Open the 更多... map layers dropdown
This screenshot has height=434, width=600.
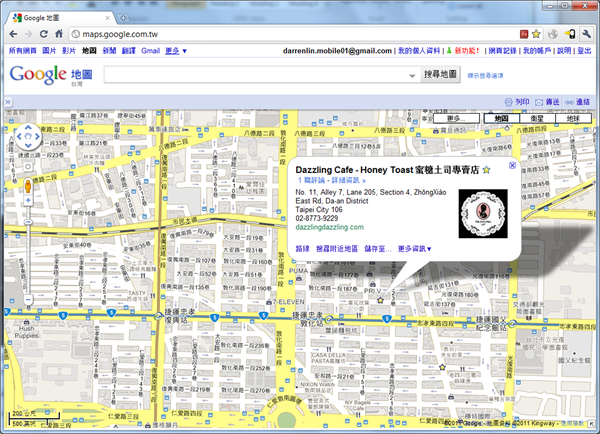(456, 119)
